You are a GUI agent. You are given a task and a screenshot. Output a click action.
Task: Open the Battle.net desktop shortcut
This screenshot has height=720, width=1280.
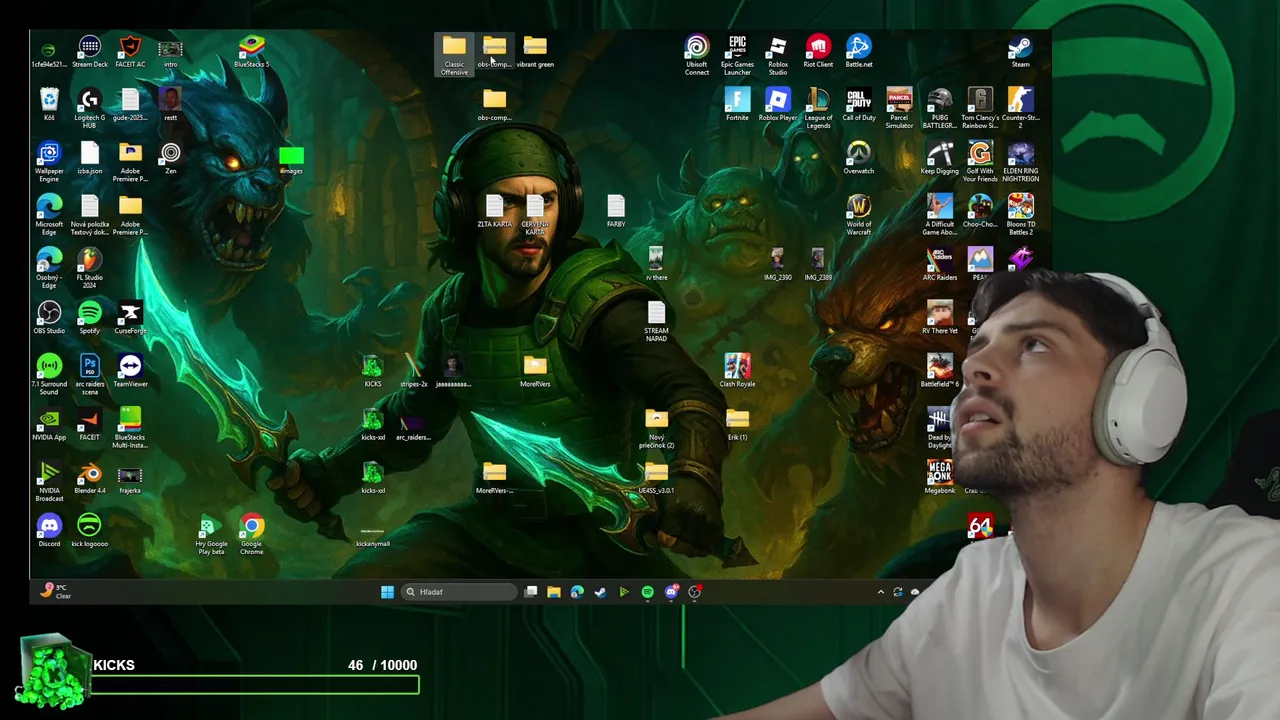859,52
